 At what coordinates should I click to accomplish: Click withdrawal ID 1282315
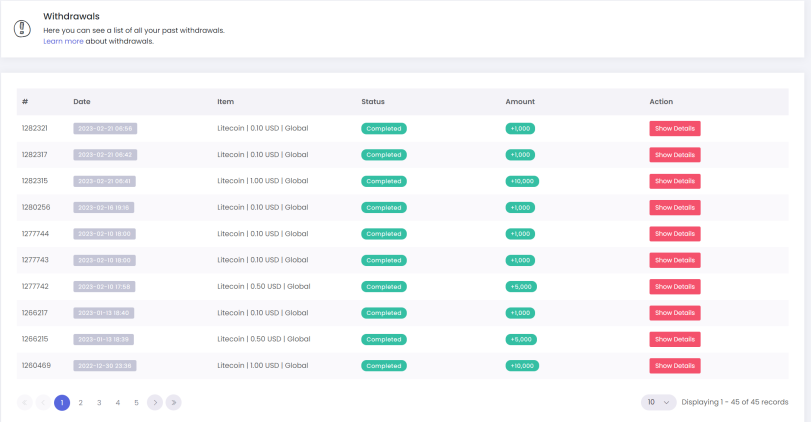click(35, 181)
